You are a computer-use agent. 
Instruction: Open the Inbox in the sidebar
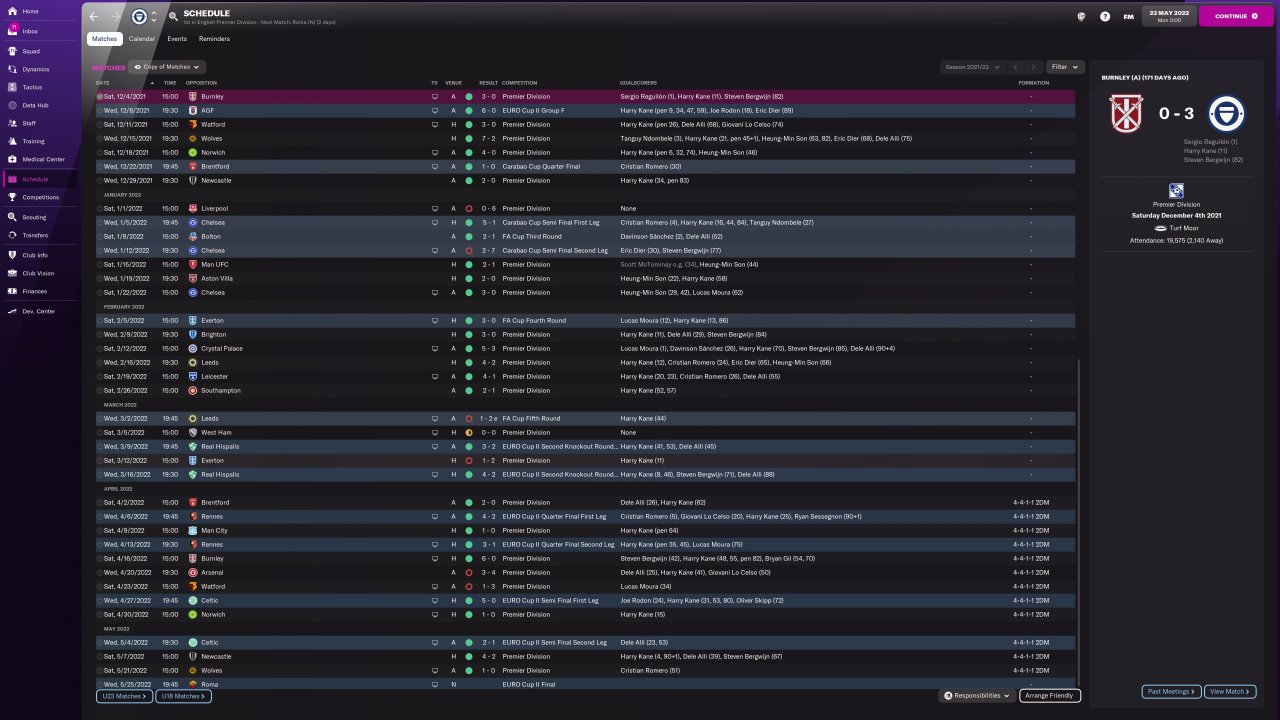[x=40, y=31]
